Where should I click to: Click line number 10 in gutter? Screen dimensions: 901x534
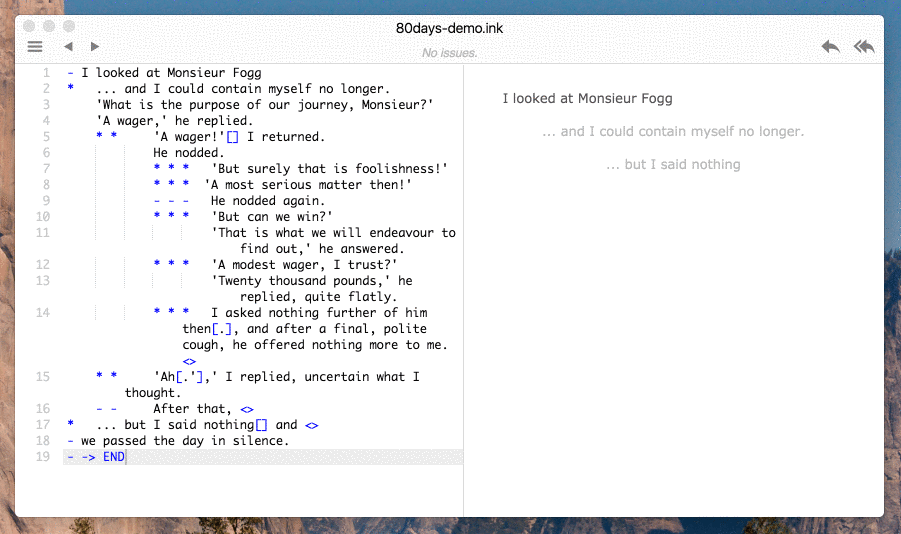point(43,217)
